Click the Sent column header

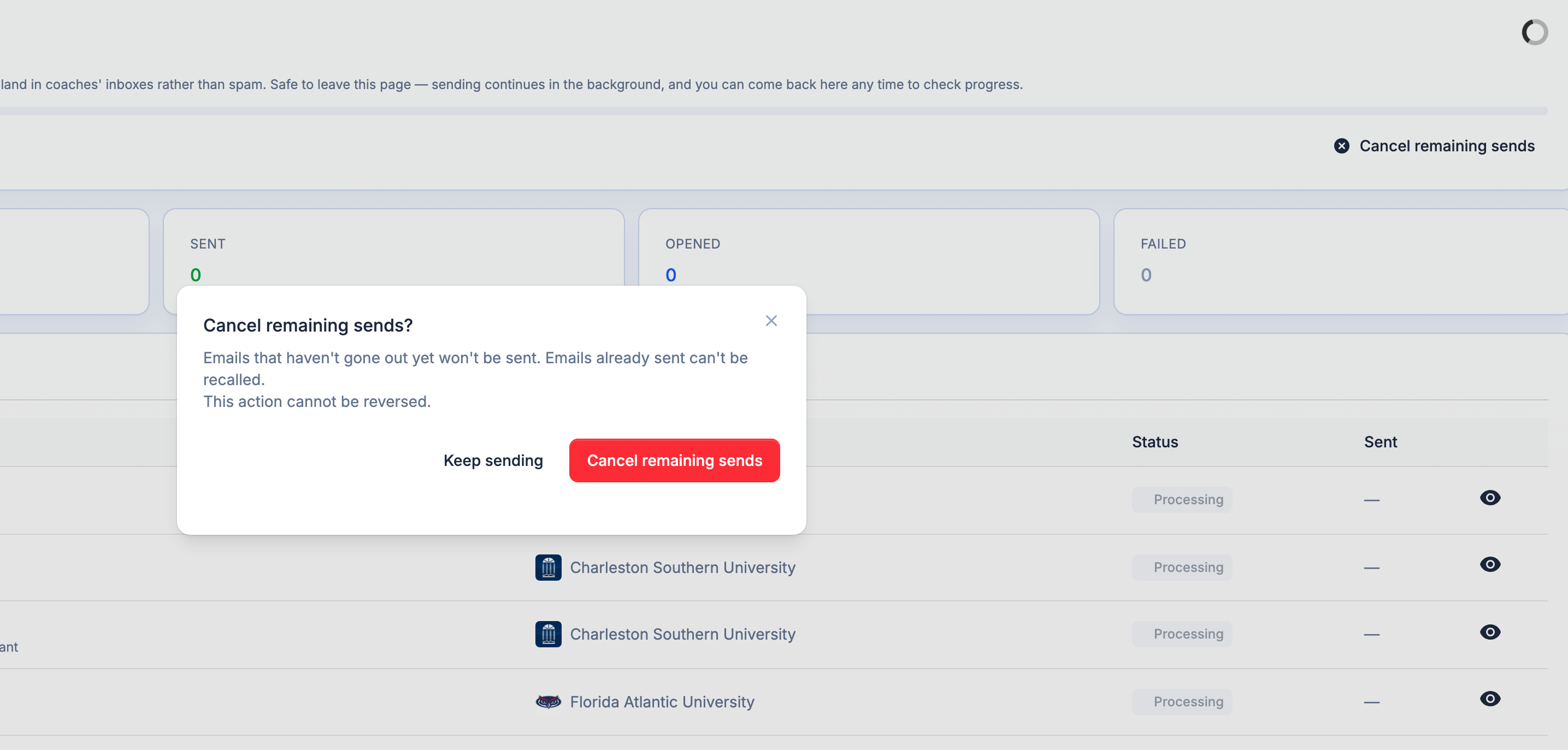[1380, 442]
